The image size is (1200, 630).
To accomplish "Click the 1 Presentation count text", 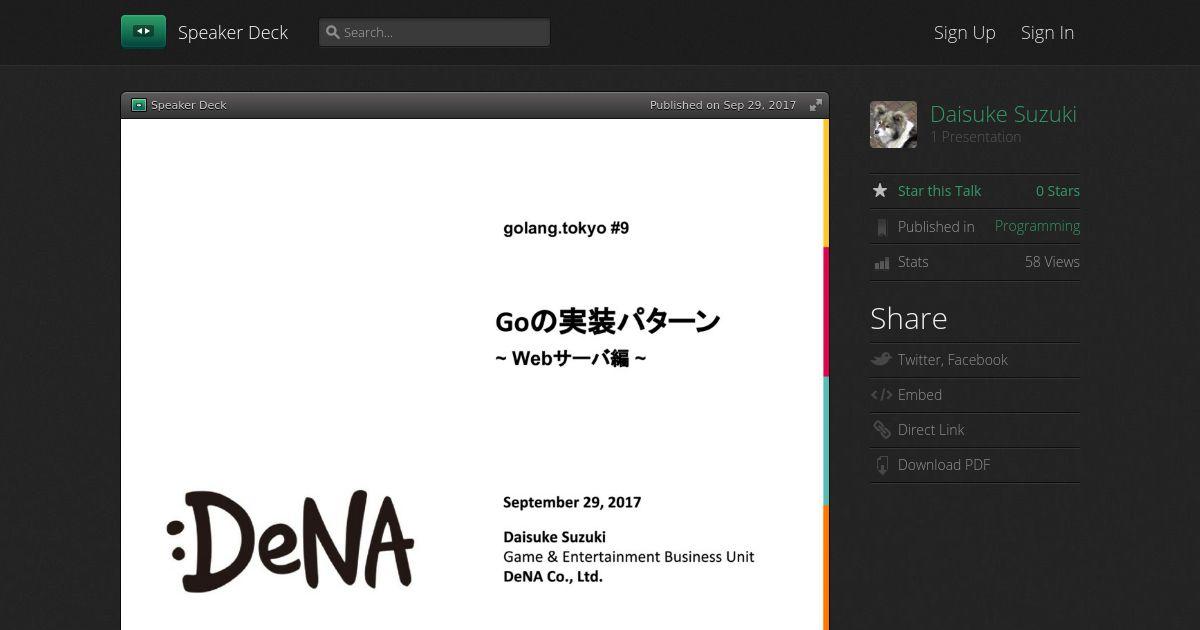I will point(975,137).
